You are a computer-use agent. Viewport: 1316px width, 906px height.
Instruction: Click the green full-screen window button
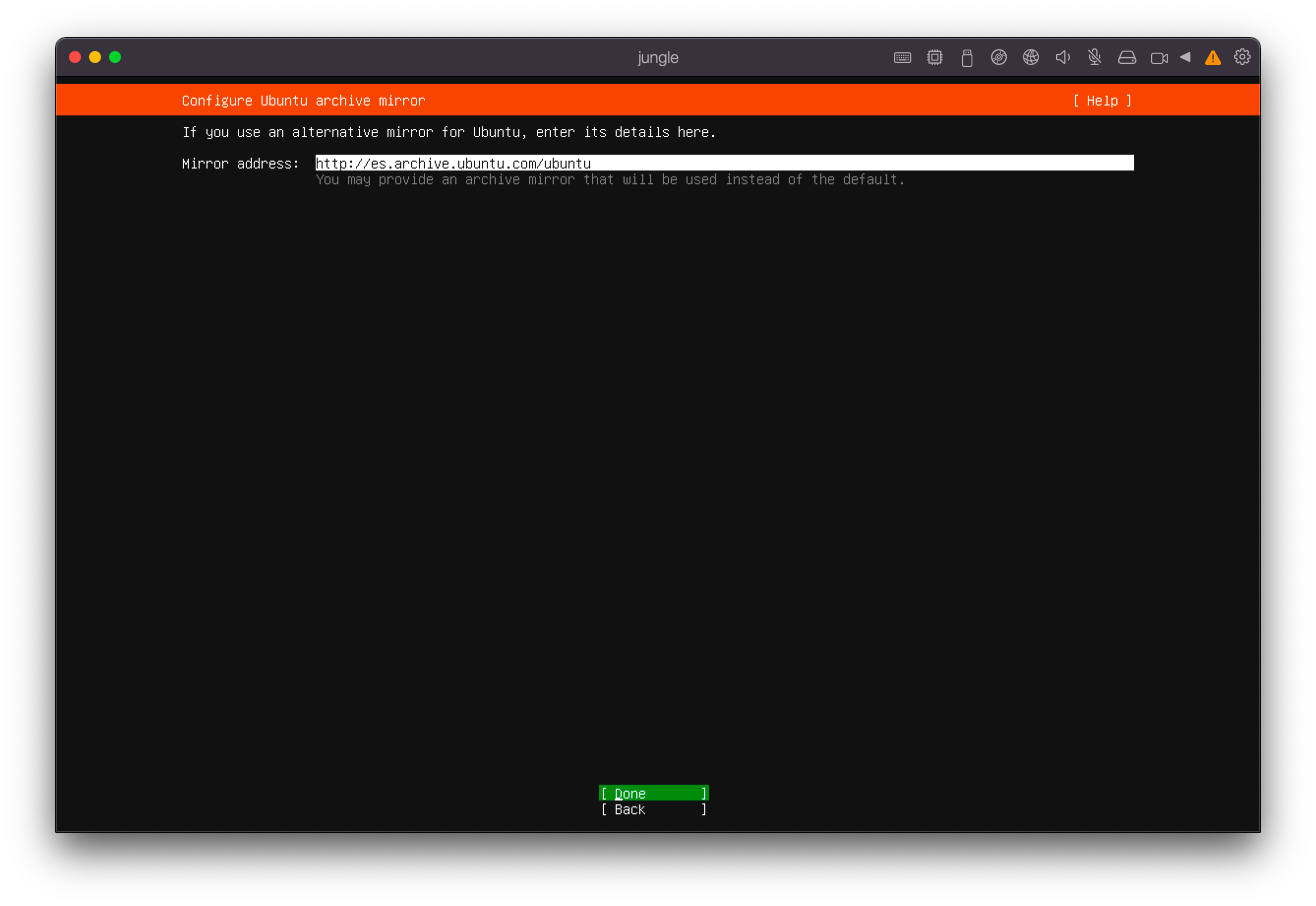click(115, 57)
